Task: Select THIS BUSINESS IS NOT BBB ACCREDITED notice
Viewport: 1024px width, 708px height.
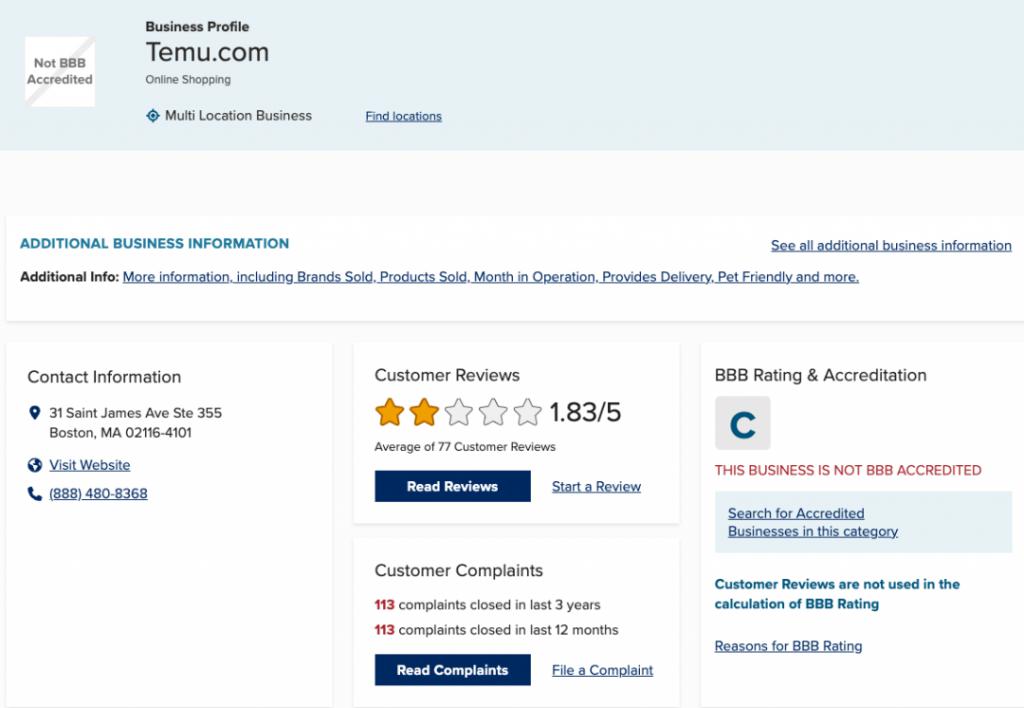Action: tap(848, 470)
